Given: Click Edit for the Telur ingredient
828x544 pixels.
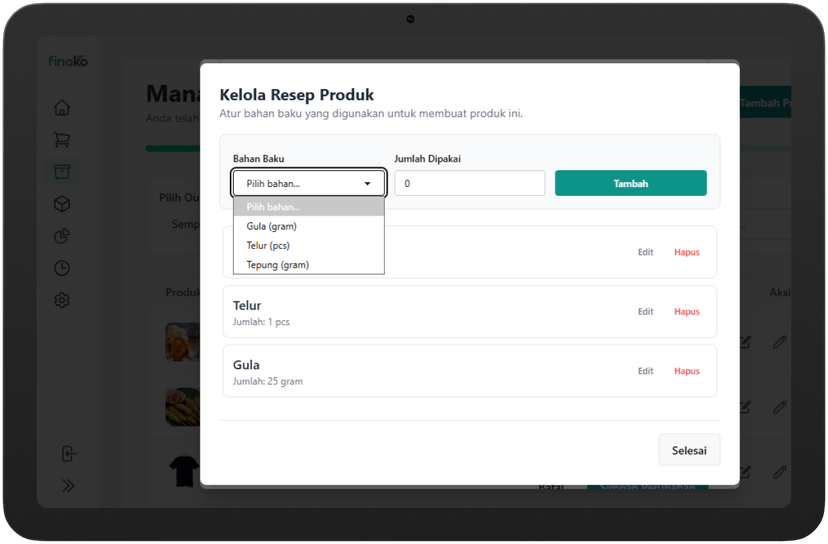Looking at the screenshot, I should [x=646, y=312].
